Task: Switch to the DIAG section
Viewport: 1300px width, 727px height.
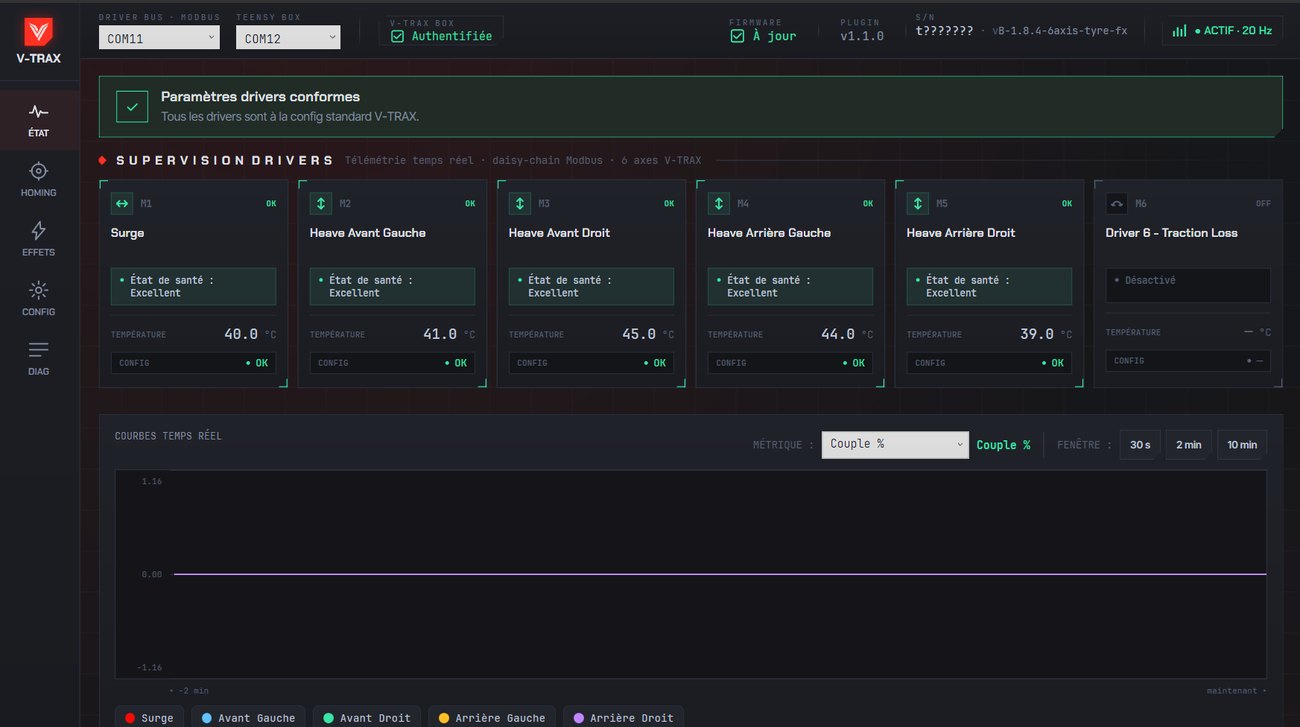Action: click(x=38, y=359)
